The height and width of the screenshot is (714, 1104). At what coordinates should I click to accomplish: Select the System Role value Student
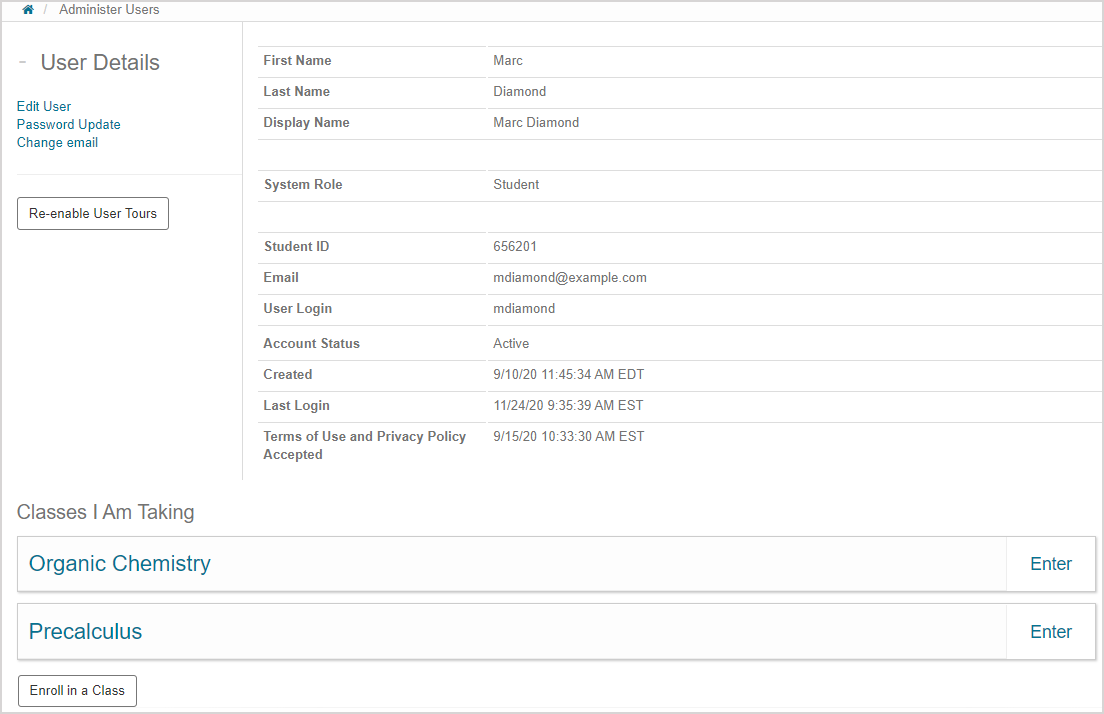coord(516,184)
